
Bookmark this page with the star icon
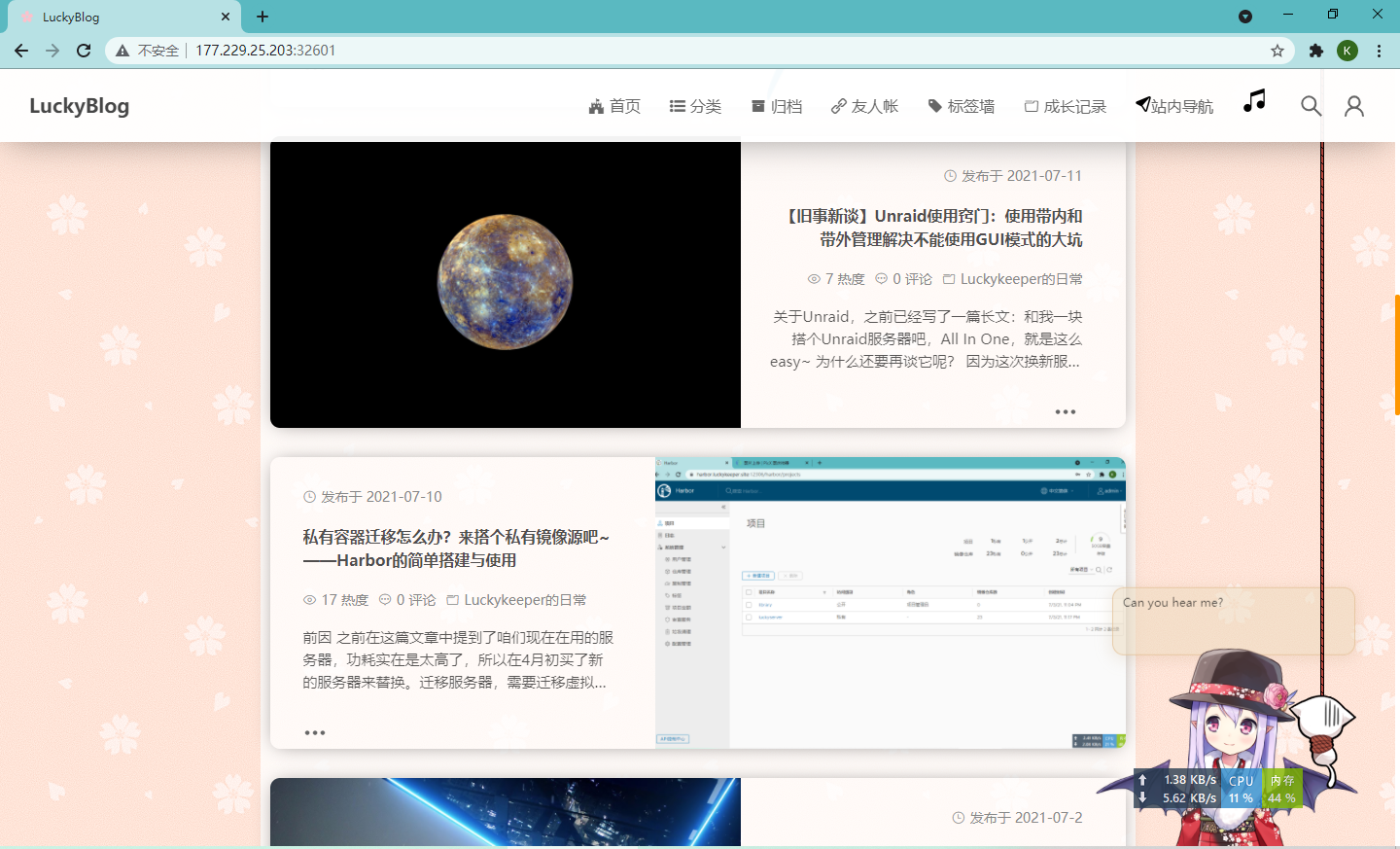coord(1277,51)
